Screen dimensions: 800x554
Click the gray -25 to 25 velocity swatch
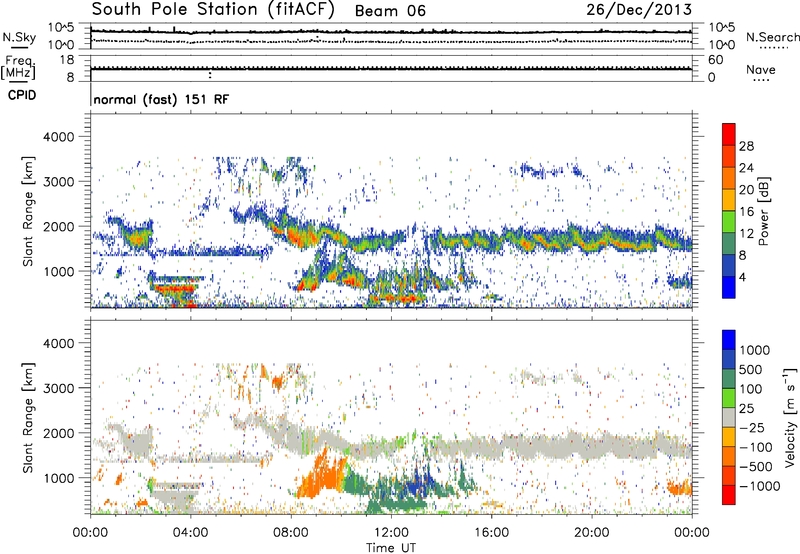click(x=729, y=418)
